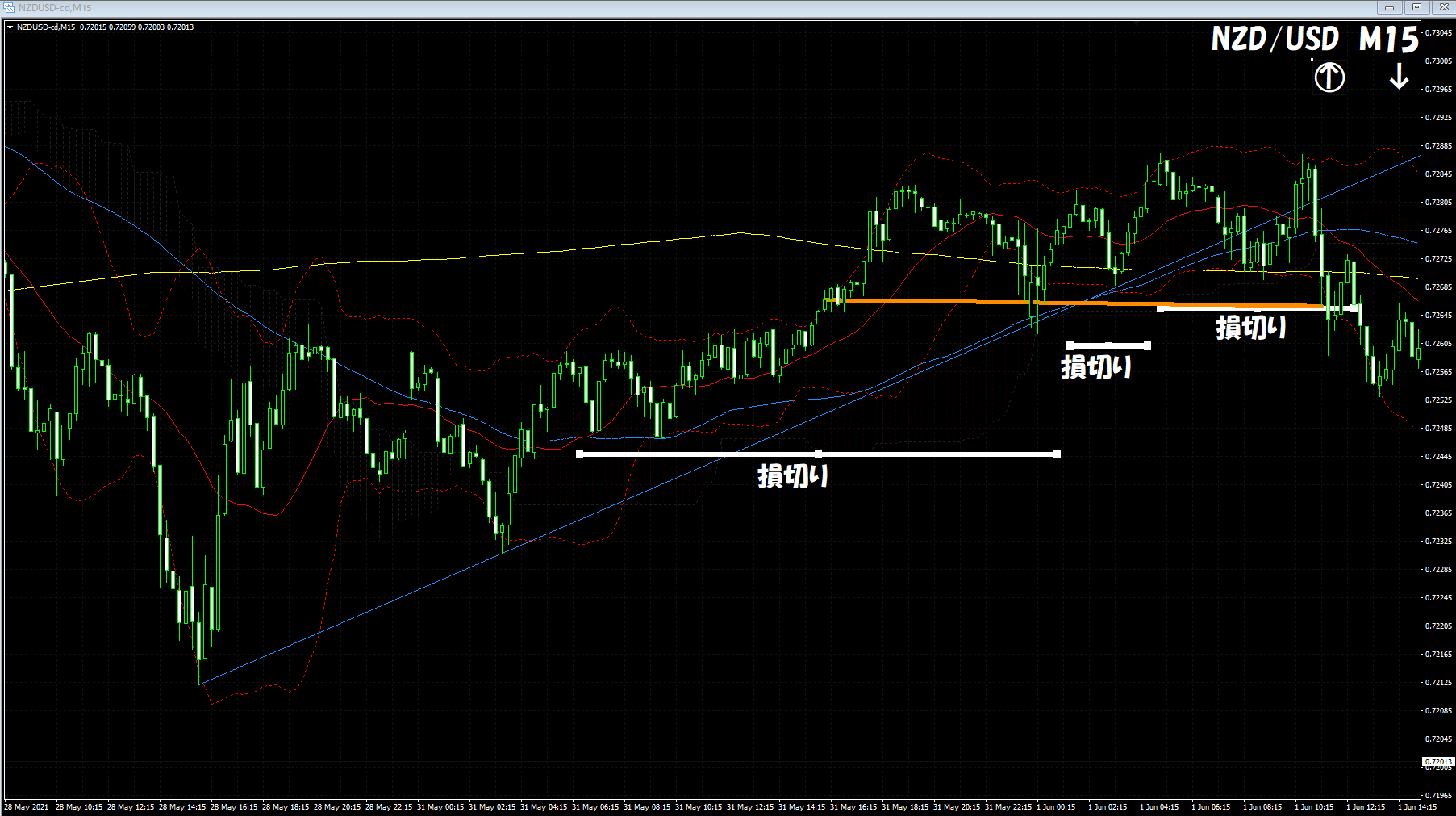This screenshot has width=1456, height=816.
Task: Click the OHLC text 0.72015 0.72059 0.72003 0.72013
Action: [x=136, y=27]
